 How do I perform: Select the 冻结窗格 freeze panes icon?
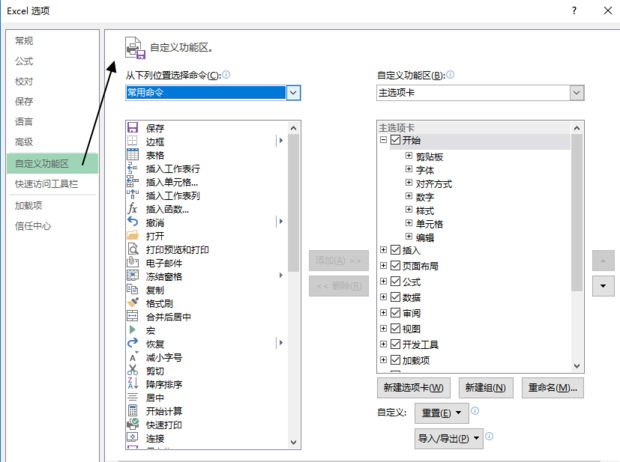[x=132, y=276]
